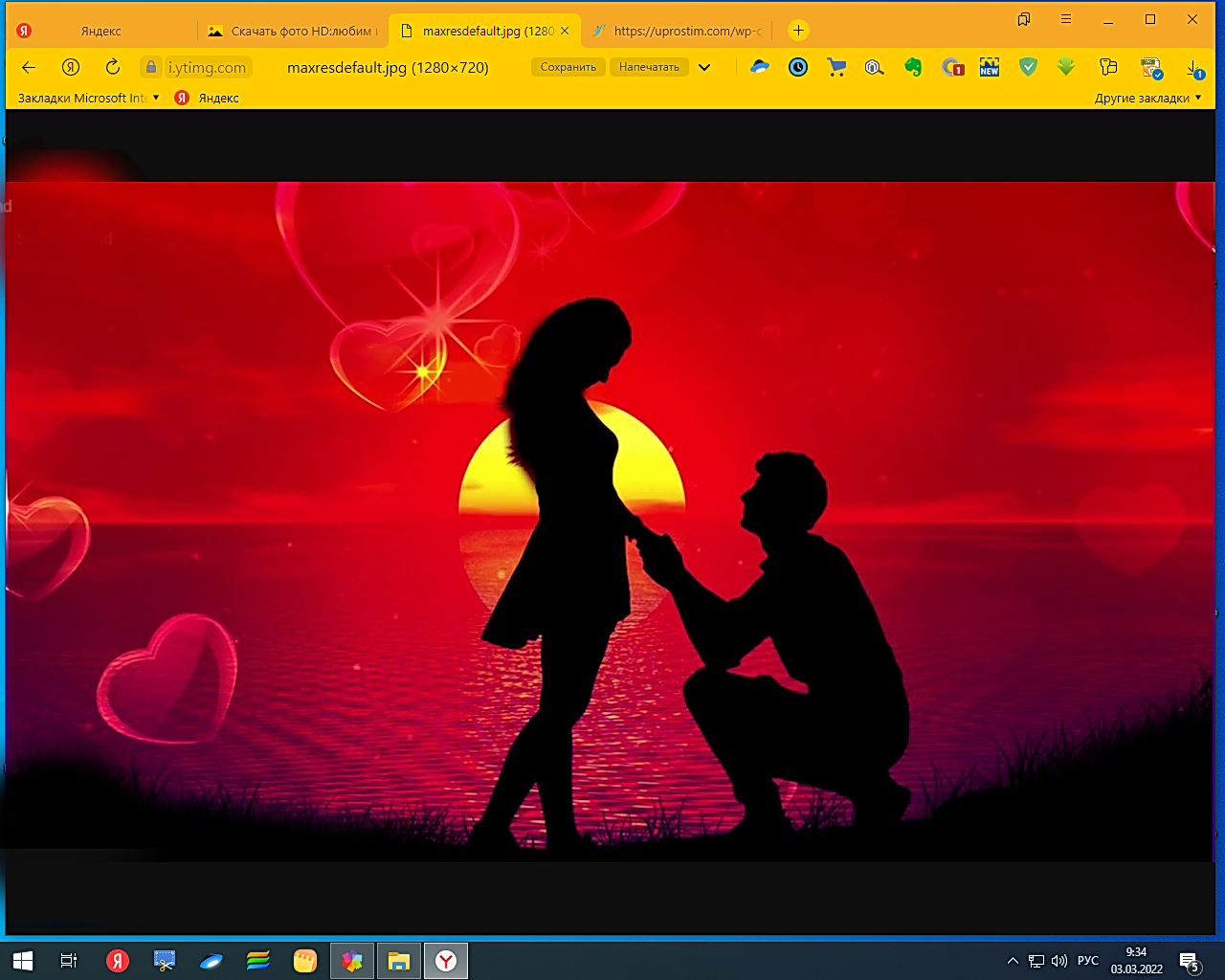Image resolution: width=1225 pixels, height=980 pixels.
Task: Click the blue bird extension icon
Action: (760, 67)
